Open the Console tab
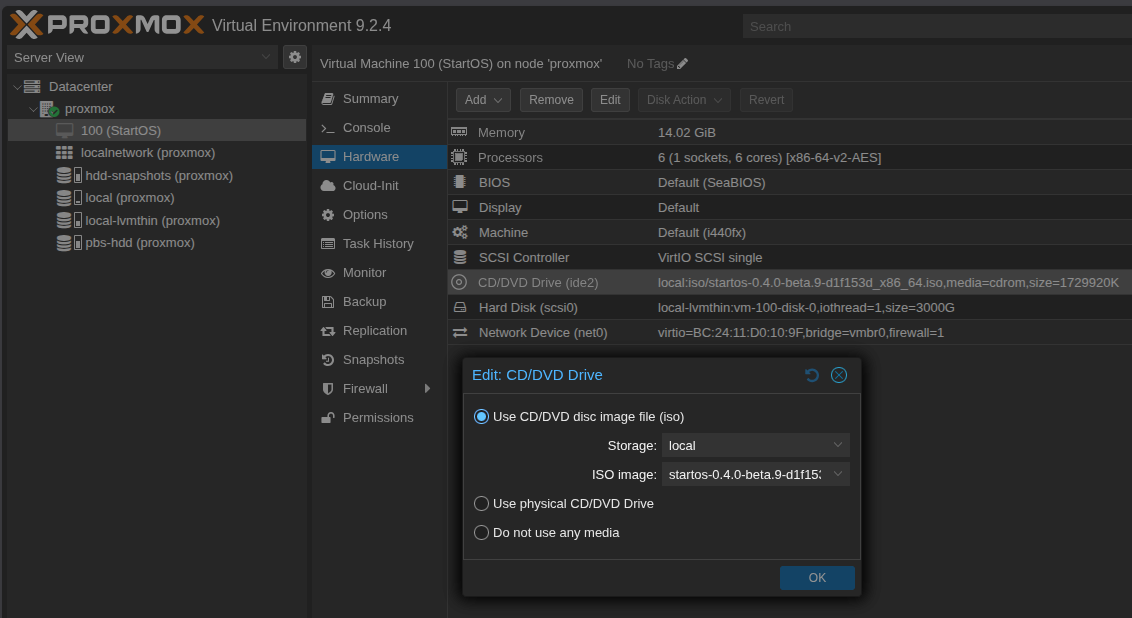The image size is (1132, 618). coord(380,128)
